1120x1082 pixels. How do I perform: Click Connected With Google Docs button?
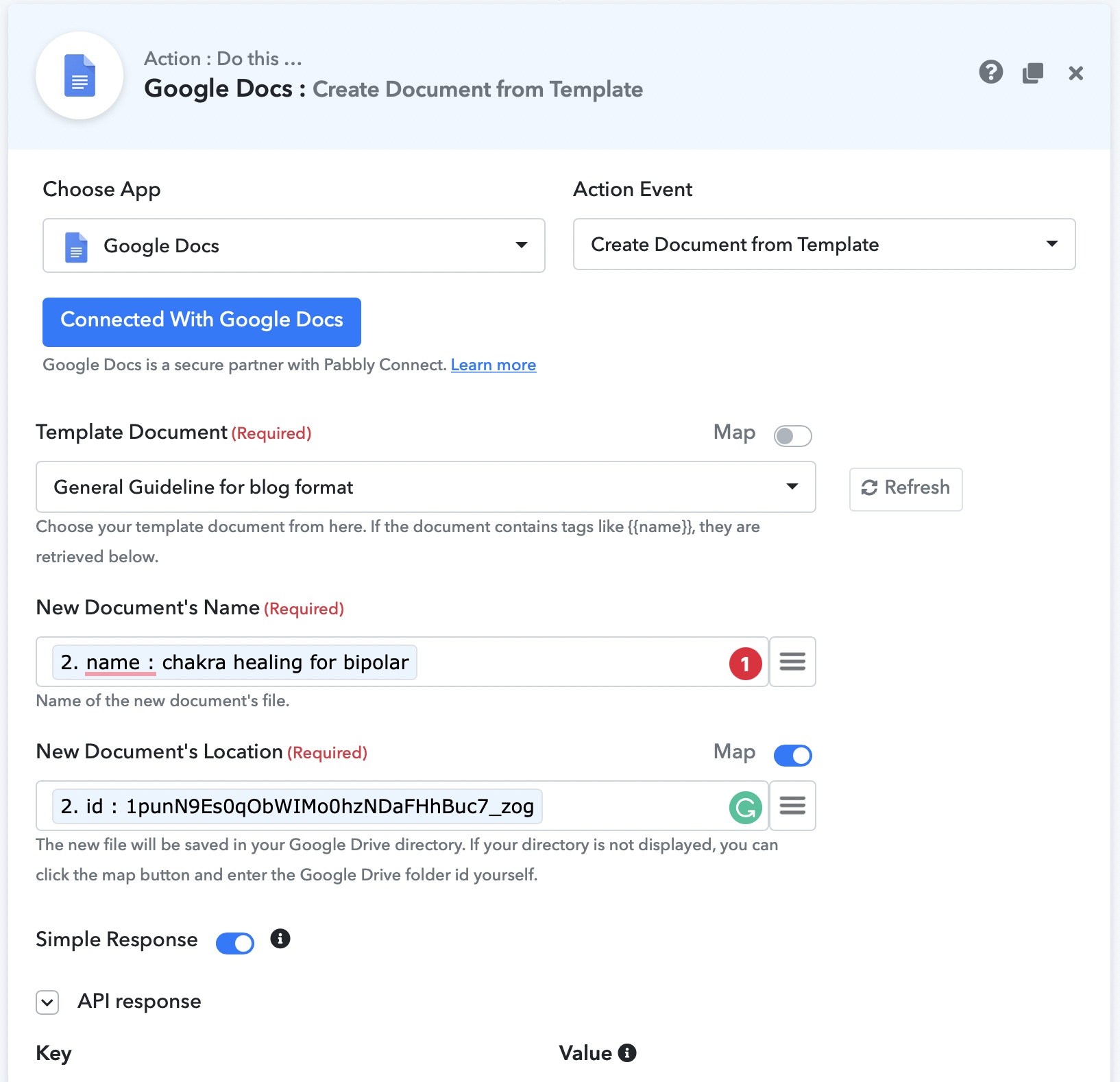click(x=202, y=322)
